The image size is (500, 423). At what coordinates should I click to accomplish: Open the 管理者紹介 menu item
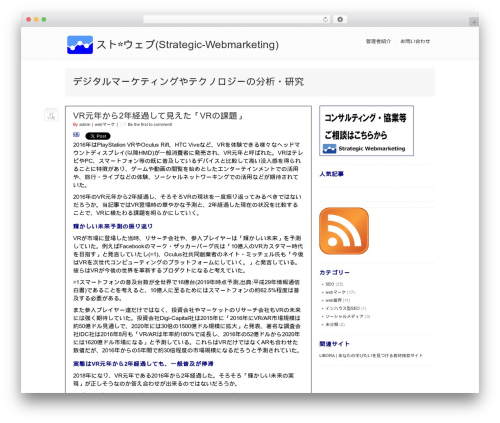[378, 41]
